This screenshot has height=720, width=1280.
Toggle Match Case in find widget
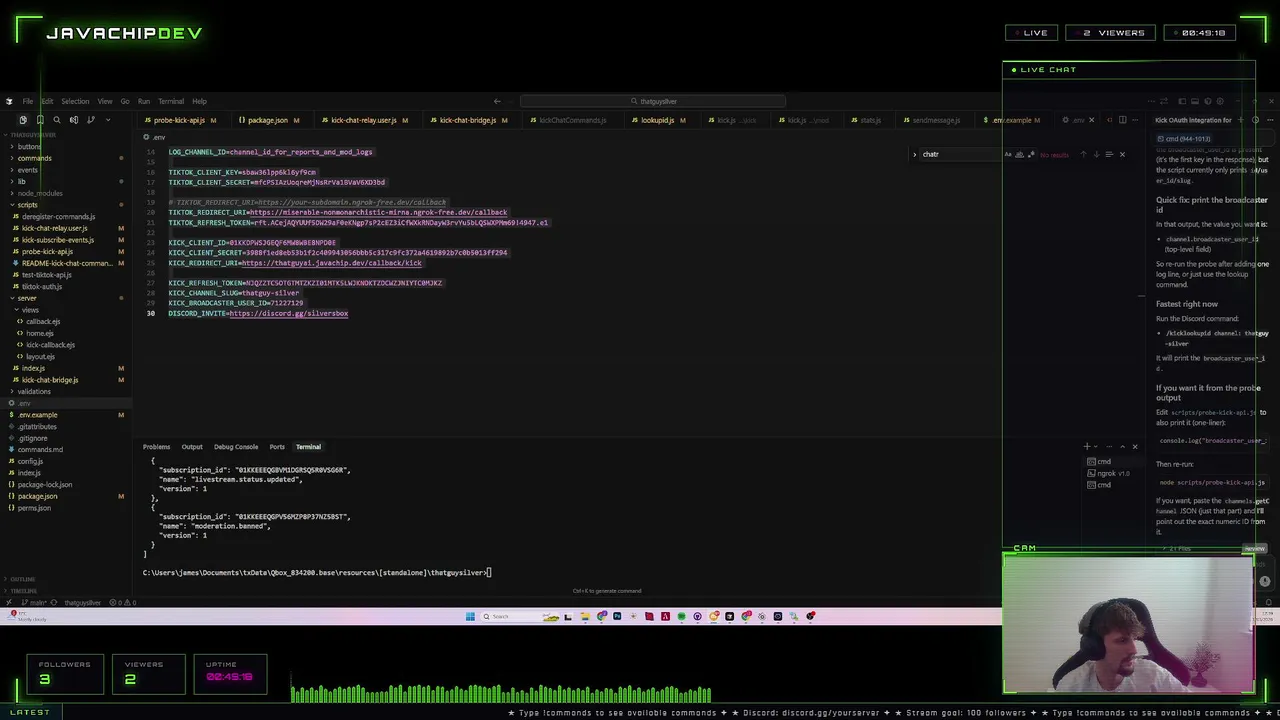pyautogui.click(x=1008, y=154)
